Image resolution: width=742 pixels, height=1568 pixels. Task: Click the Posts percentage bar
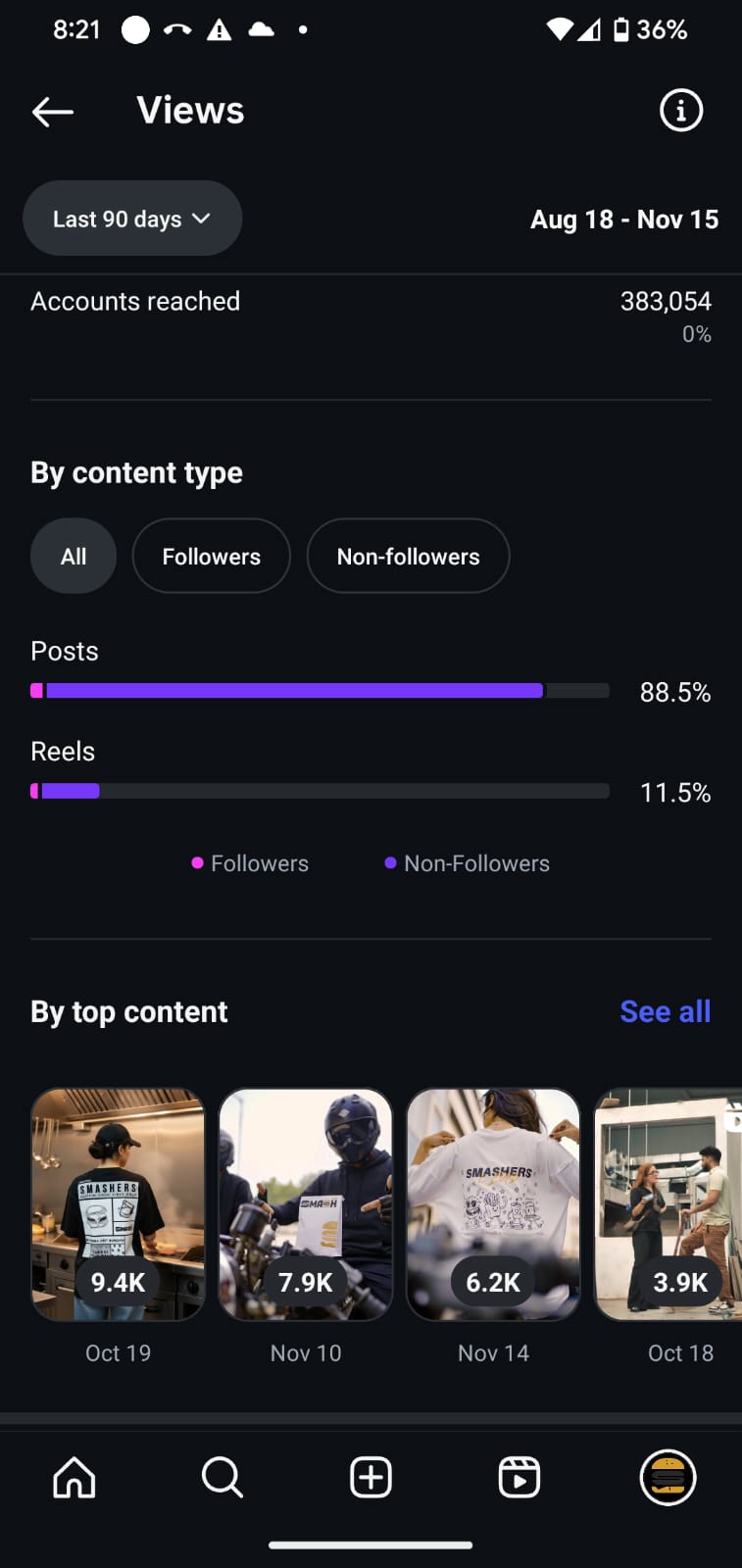[320, 691]
